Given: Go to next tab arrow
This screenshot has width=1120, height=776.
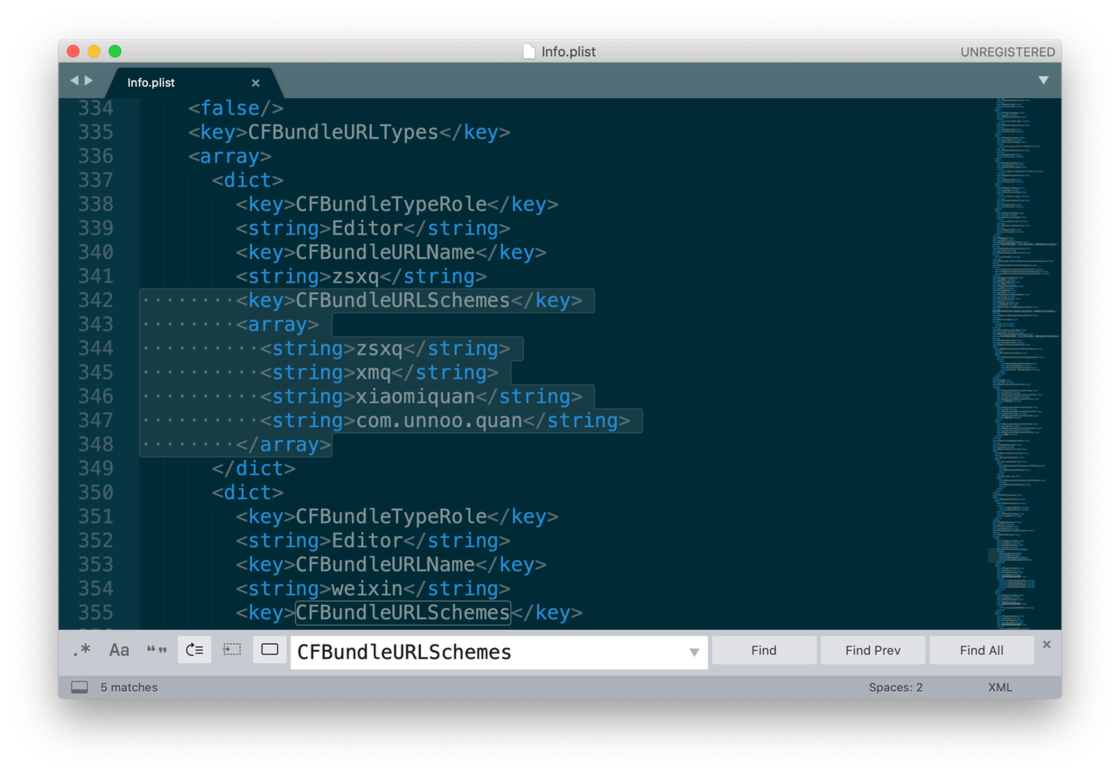Looking at the screenshot, I should coord(89,81).
